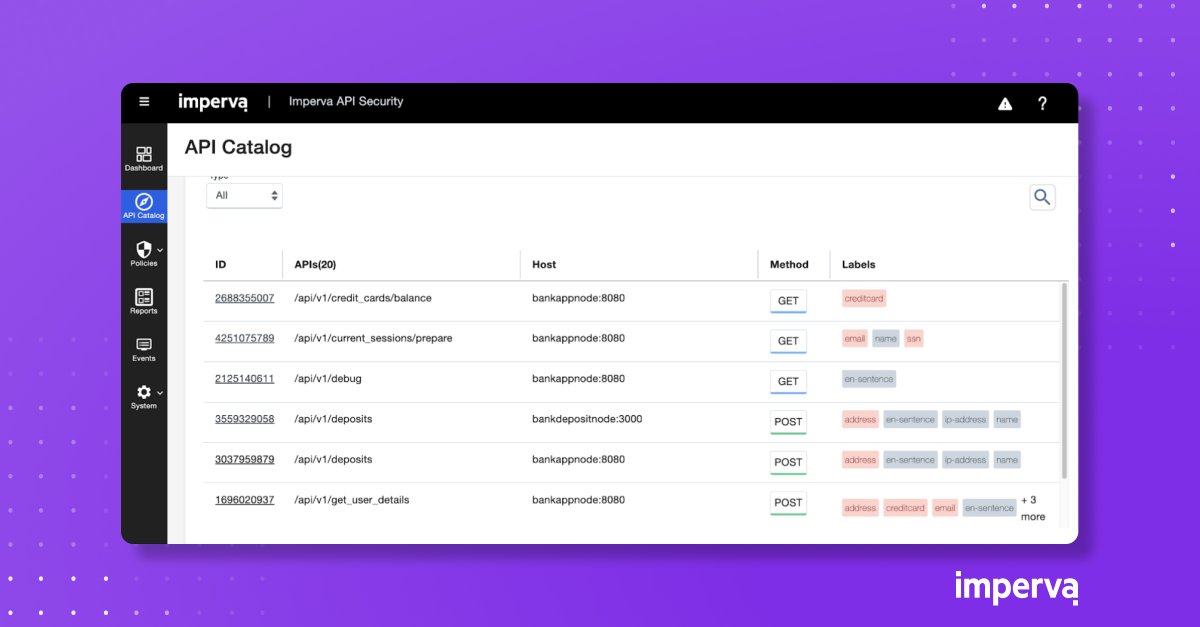Click the POST method tag on bankdepositnode:3000 row
Viewport: 1200px width, 627px height.
(788, 421)
